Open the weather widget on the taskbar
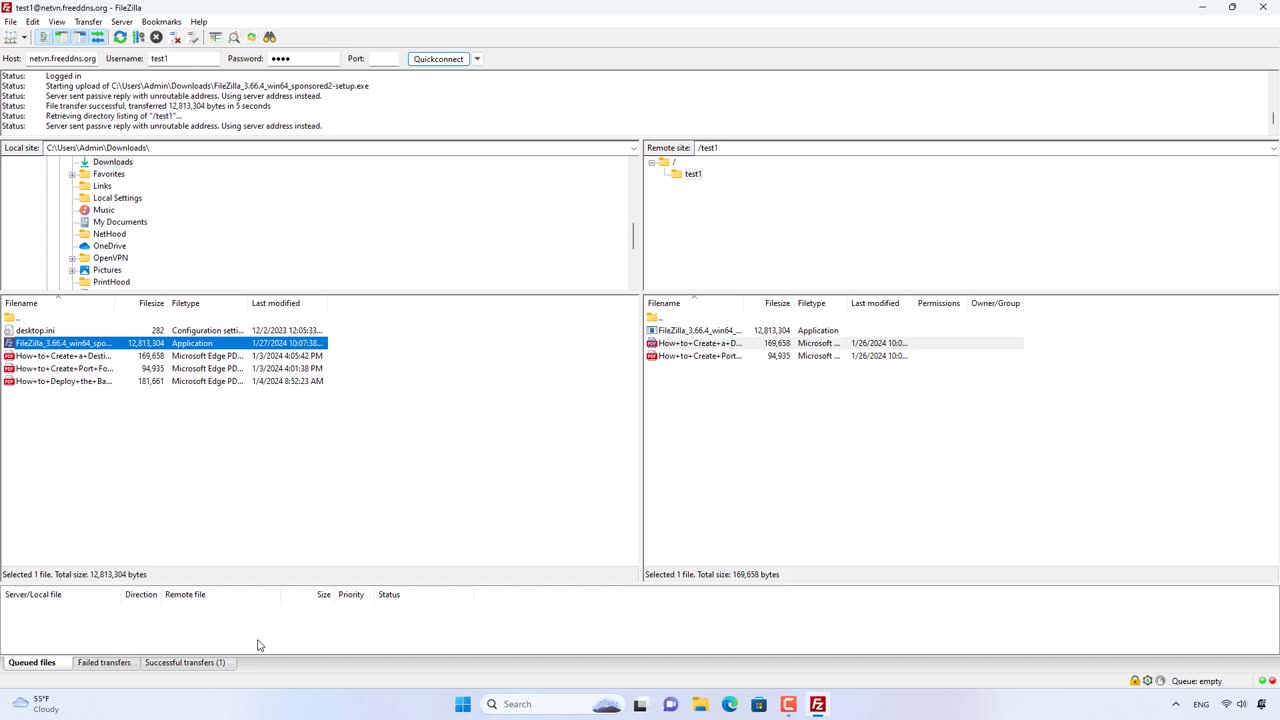The height and width of the screenshot is (720, 1280). [36, 704]
